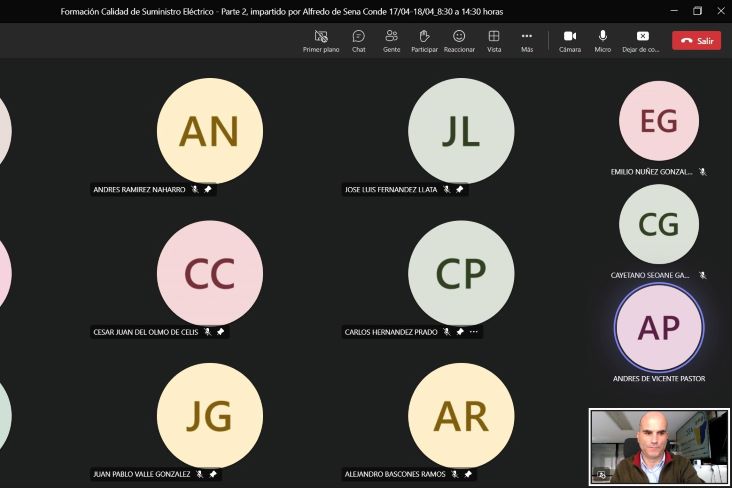Raise hand with Participar
This screenshot has width=732, height=488.
pos(424,41)
